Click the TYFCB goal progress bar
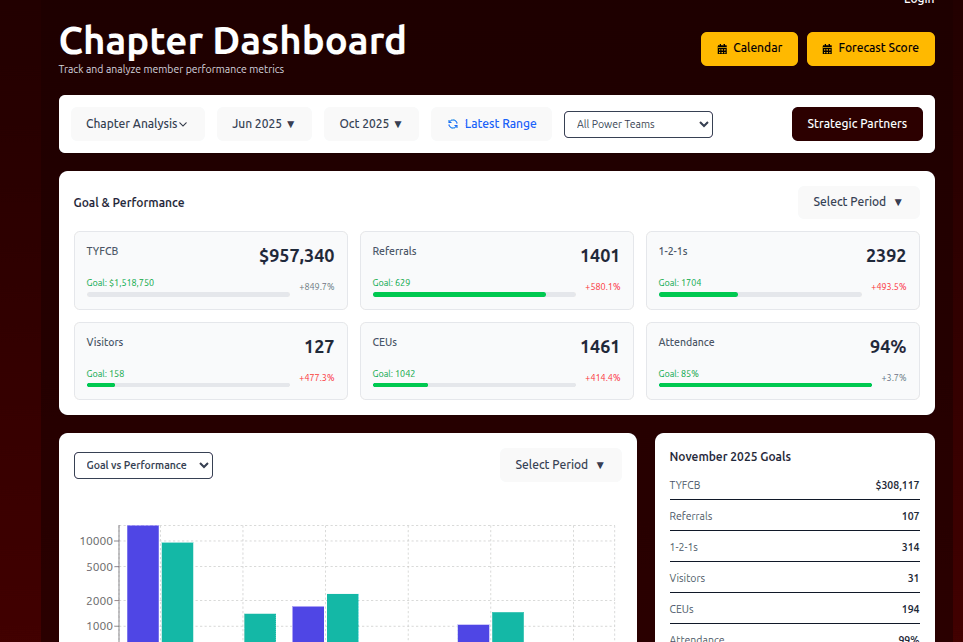The height and width of the screenshot is (642, 963). click(x=187, y=294)
